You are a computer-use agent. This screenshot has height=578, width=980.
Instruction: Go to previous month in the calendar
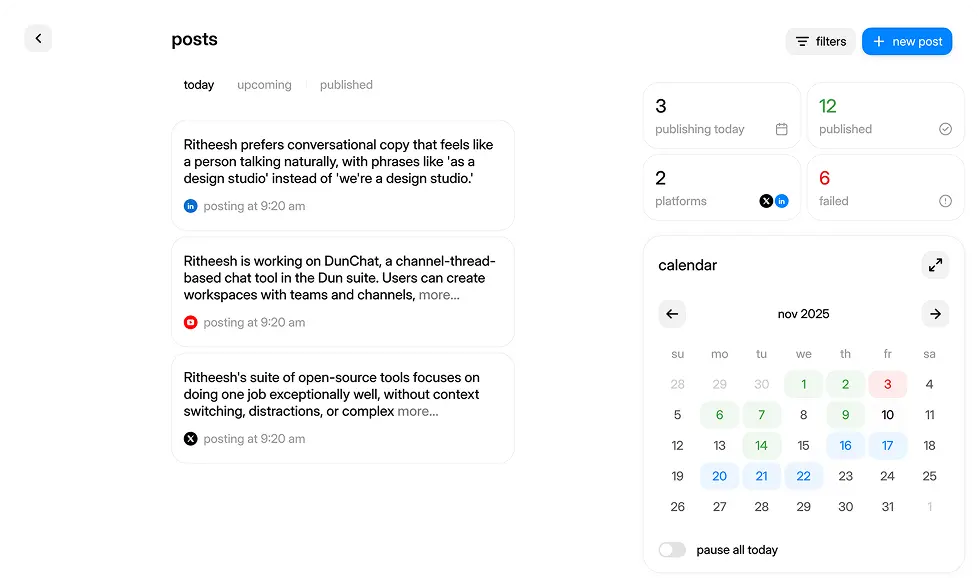coord(672,313)
